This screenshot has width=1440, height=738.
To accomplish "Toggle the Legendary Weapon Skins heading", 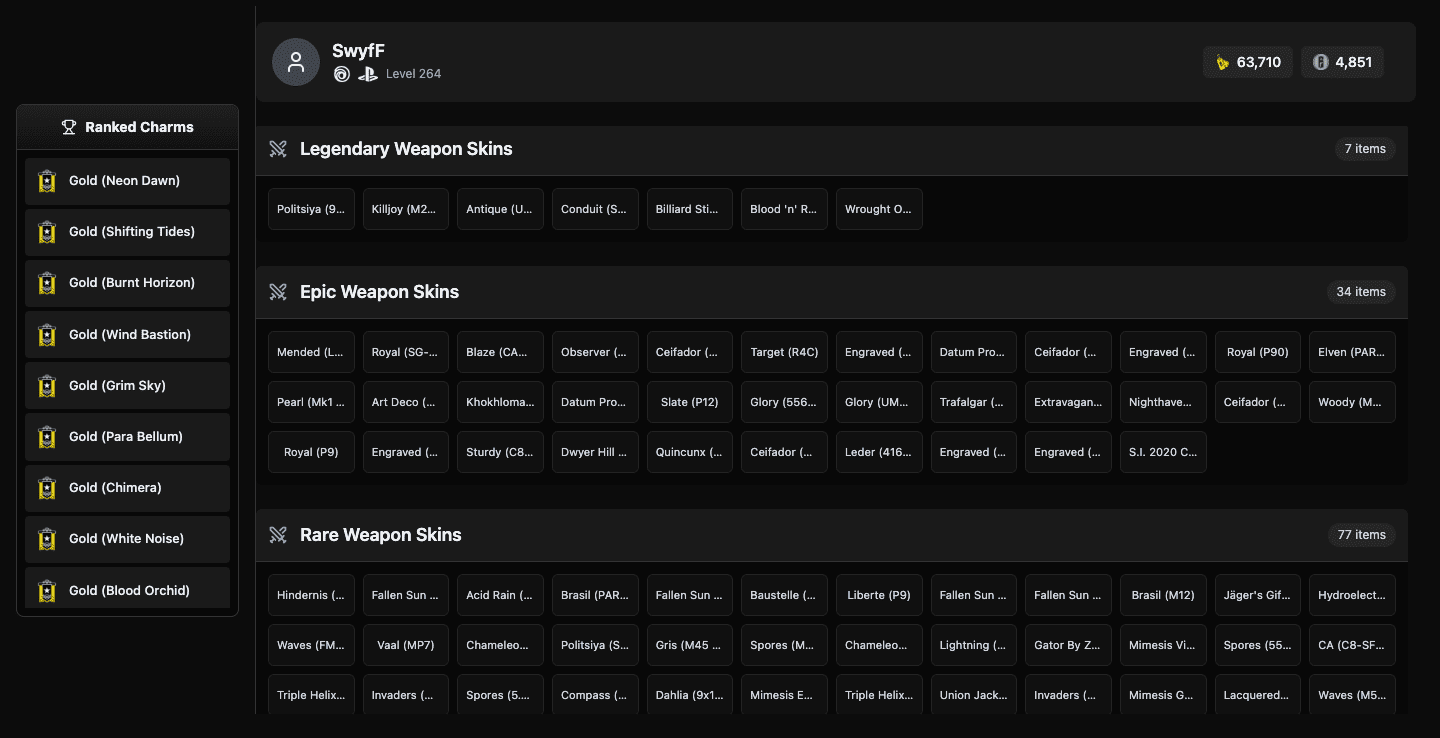I will [x=406, y=149].
